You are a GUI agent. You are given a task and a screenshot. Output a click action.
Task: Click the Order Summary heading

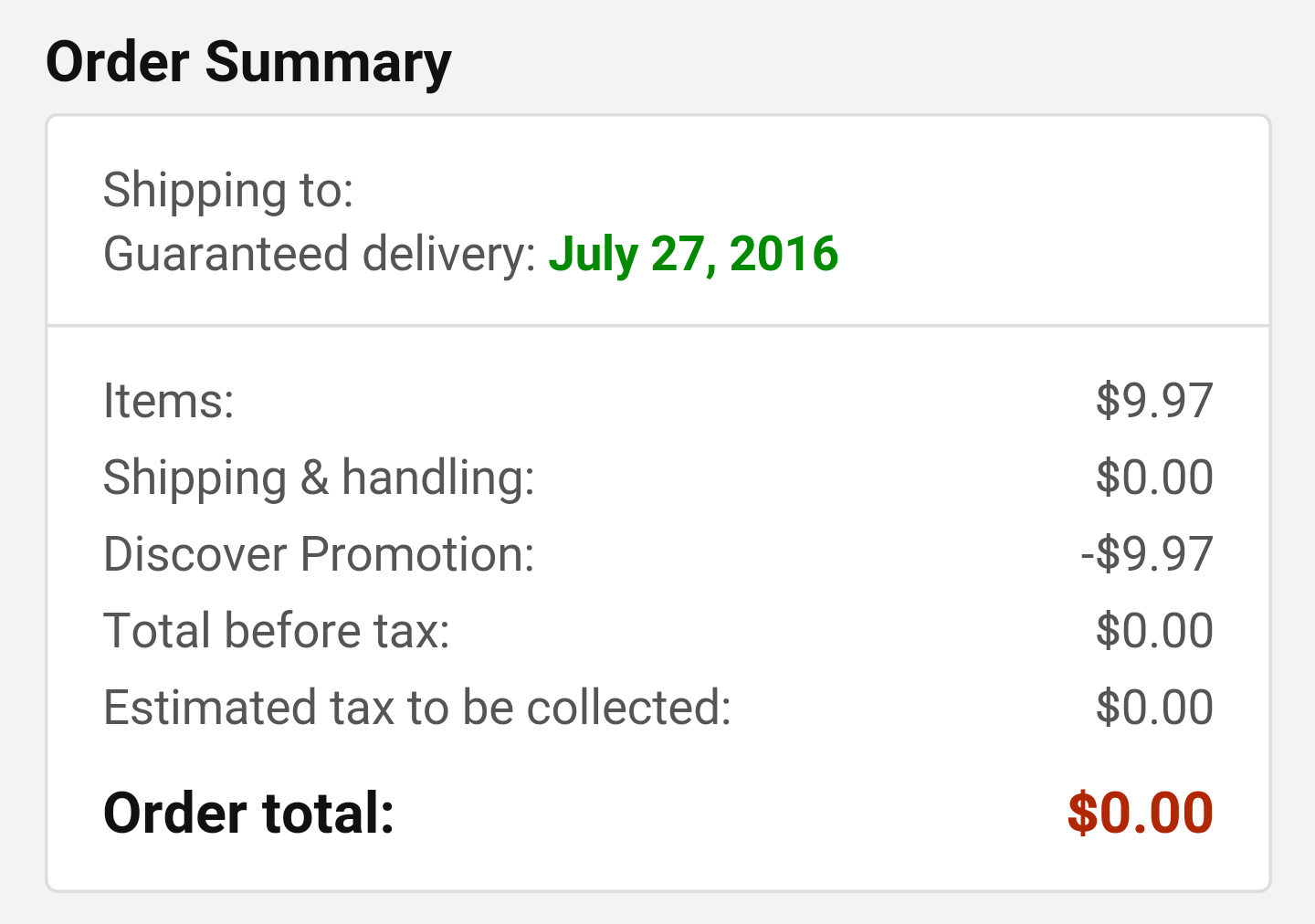click(248, 64)
